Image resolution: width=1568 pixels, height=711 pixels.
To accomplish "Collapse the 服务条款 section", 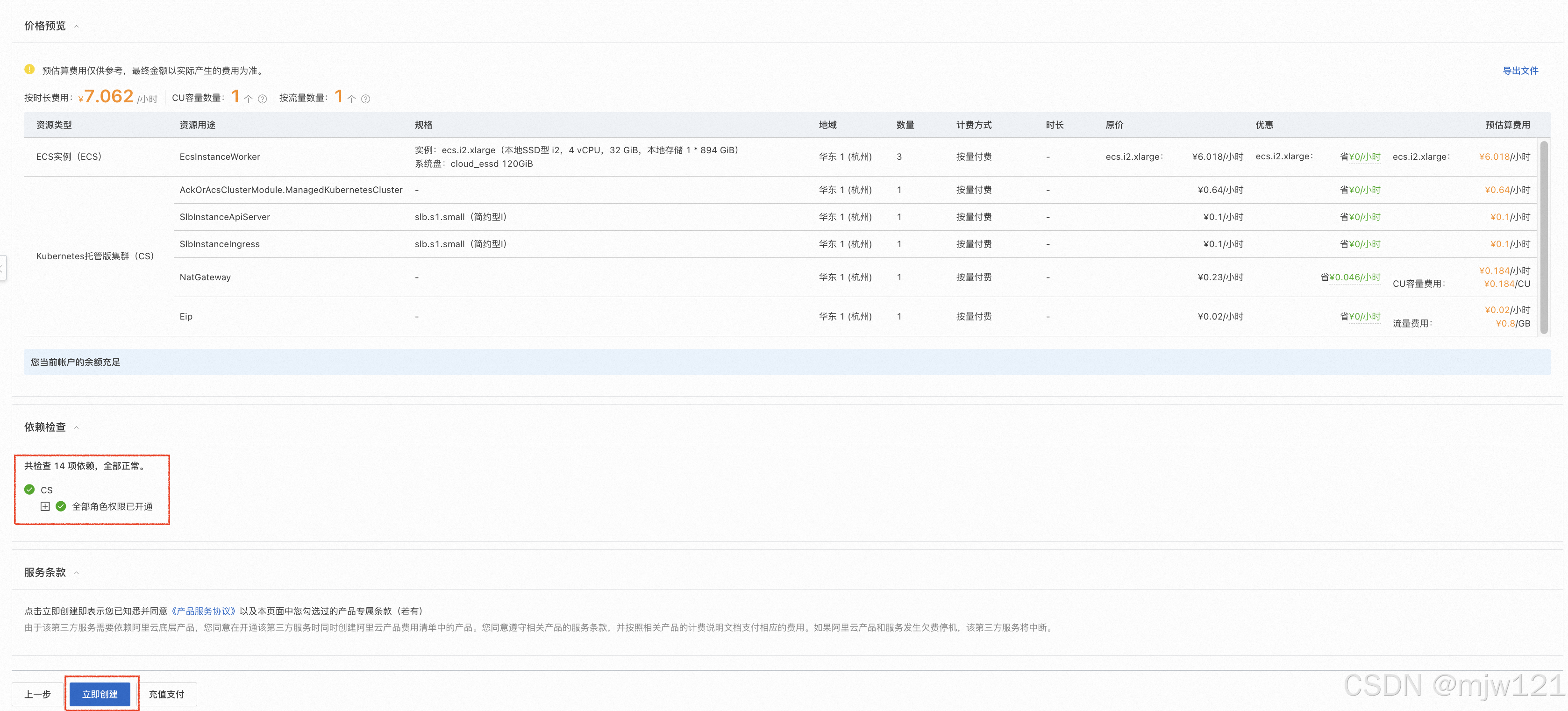I will [x=77, y=572].
